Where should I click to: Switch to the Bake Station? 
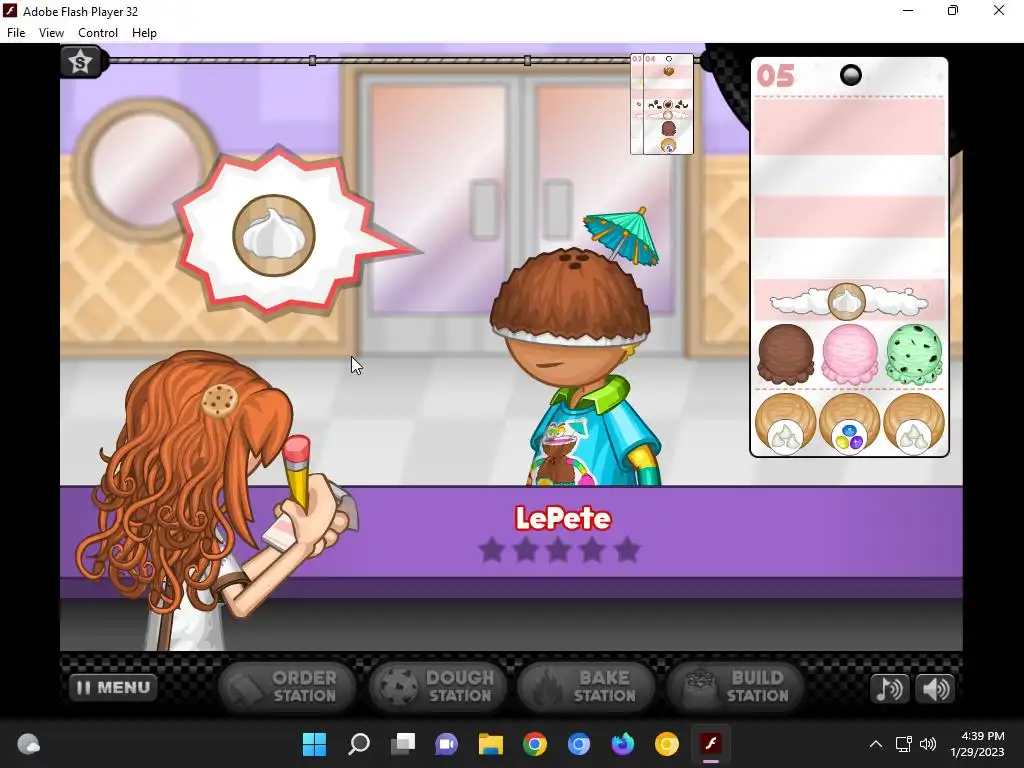tap(586, 687)
